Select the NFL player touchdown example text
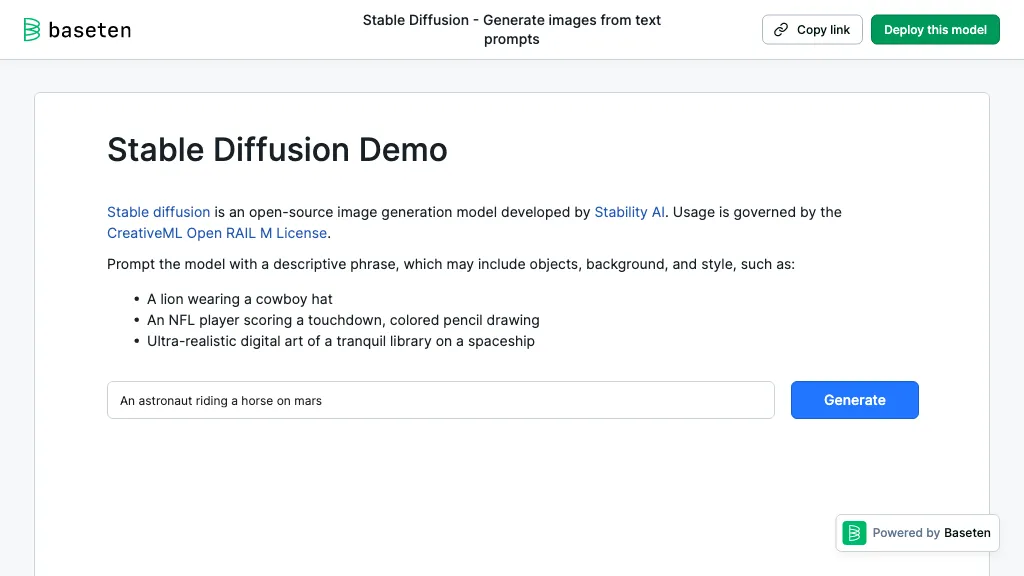Screen dimensions: 1024x576 [x=343, y=320]
